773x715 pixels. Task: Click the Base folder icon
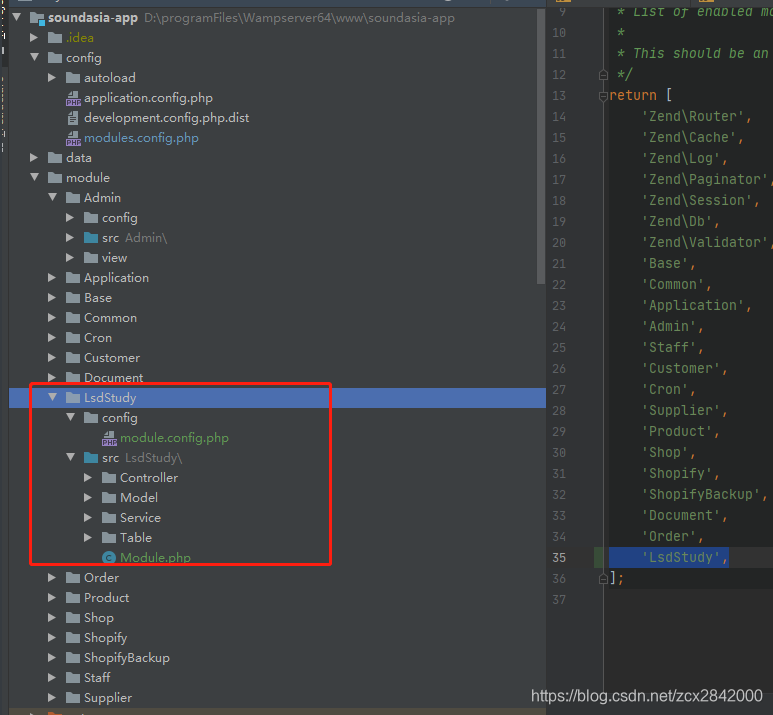point(73,298)
